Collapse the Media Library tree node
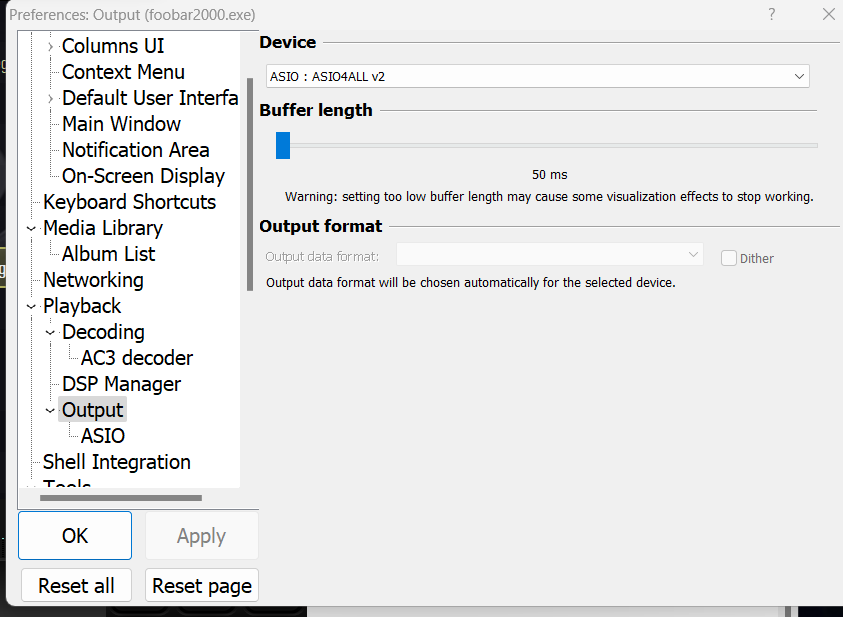843x617 pixels. (x=31, y=229)
